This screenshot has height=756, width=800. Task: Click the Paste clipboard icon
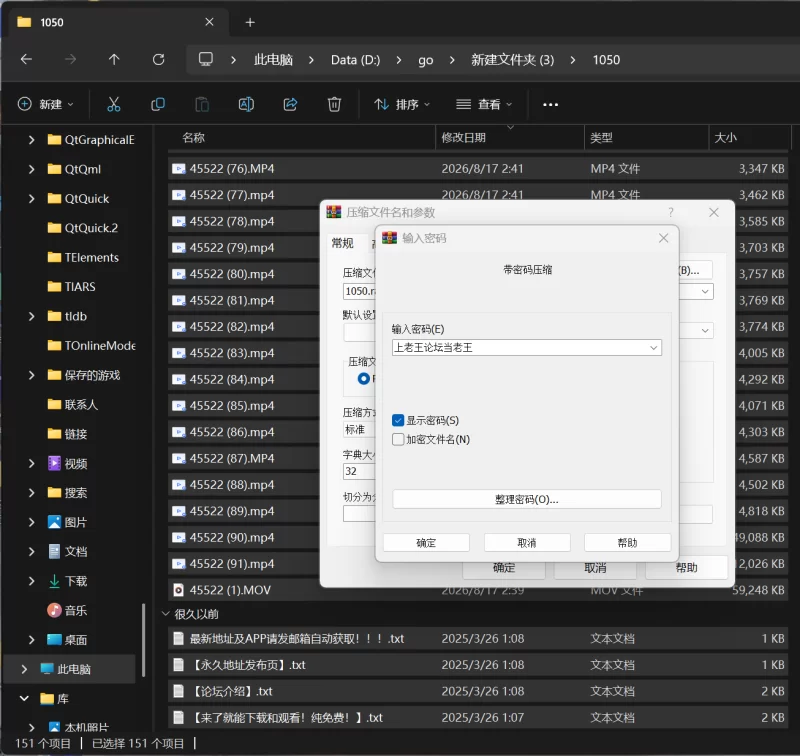click(x=202, y=105)
